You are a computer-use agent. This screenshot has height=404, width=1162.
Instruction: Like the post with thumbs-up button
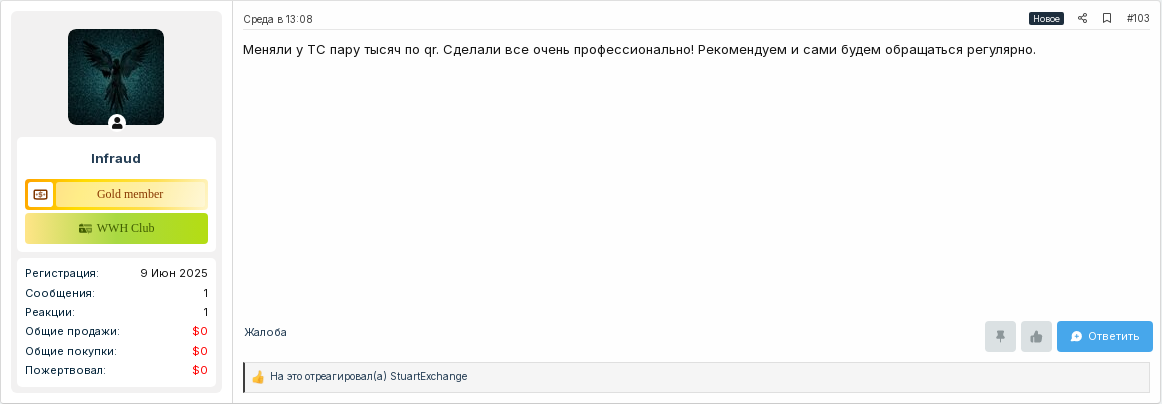pyautogui.click(x=1036, y=337)
